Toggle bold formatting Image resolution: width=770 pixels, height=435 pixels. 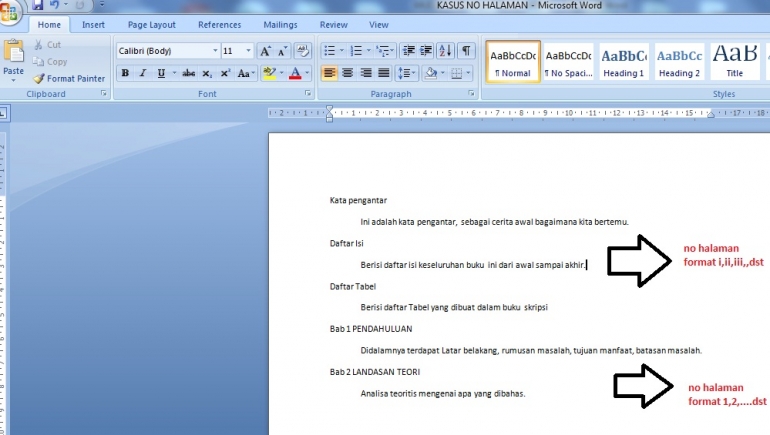tap(125, 73)
